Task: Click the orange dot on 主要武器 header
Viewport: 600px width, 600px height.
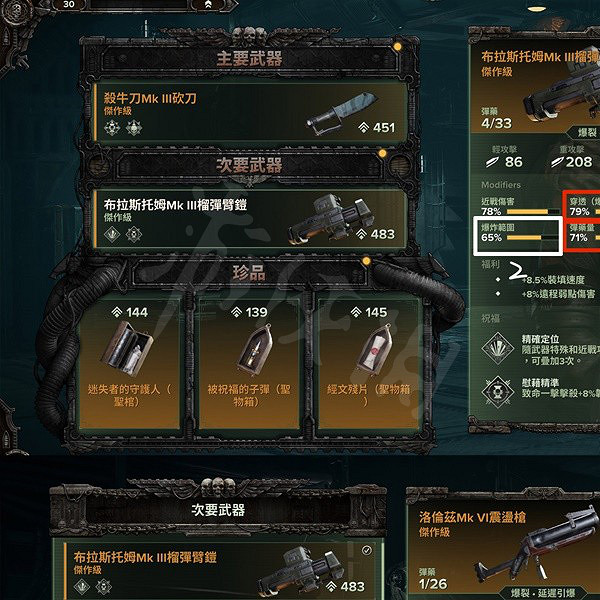Action: coord(398,47)
